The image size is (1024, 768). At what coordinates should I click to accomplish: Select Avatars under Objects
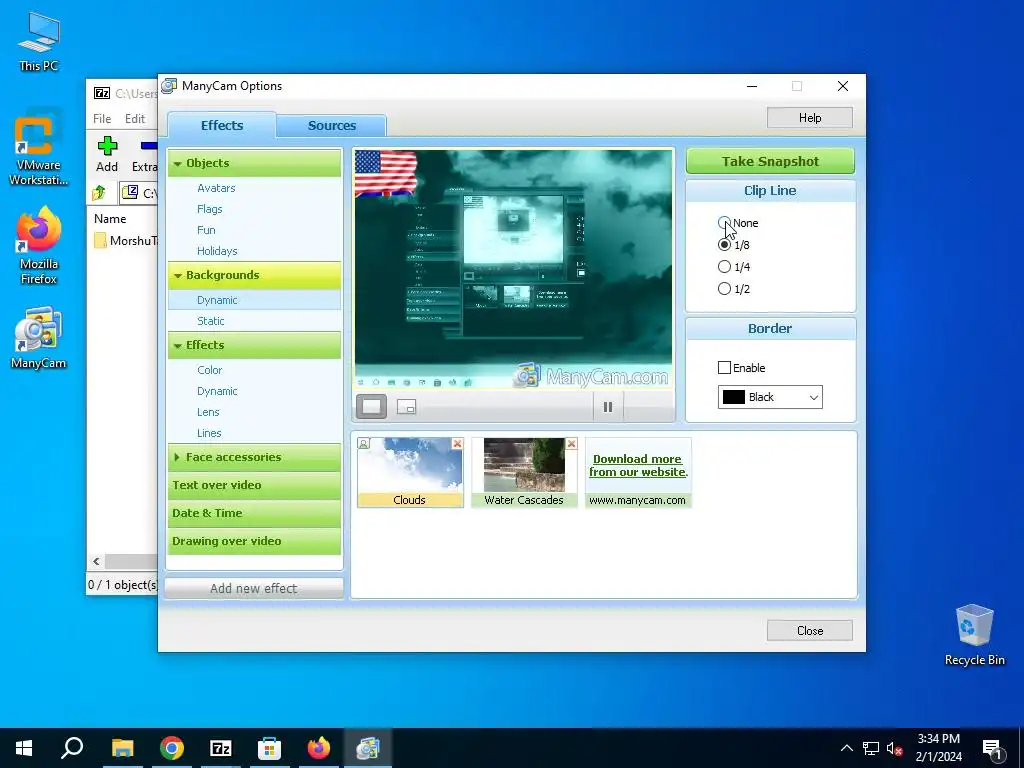click(216, 188)
